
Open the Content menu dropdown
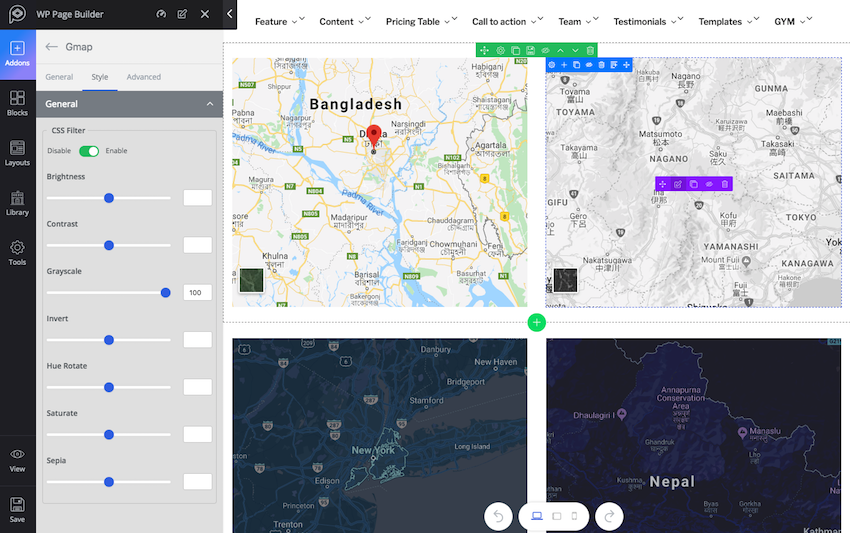[345, 22]
